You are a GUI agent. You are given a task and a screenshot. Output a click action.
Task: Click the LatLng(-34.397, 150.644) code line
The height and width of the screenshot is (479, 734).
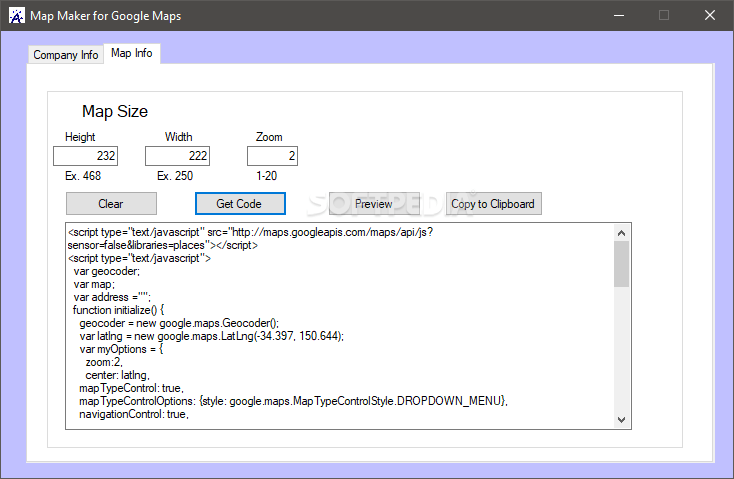(212, 336)
